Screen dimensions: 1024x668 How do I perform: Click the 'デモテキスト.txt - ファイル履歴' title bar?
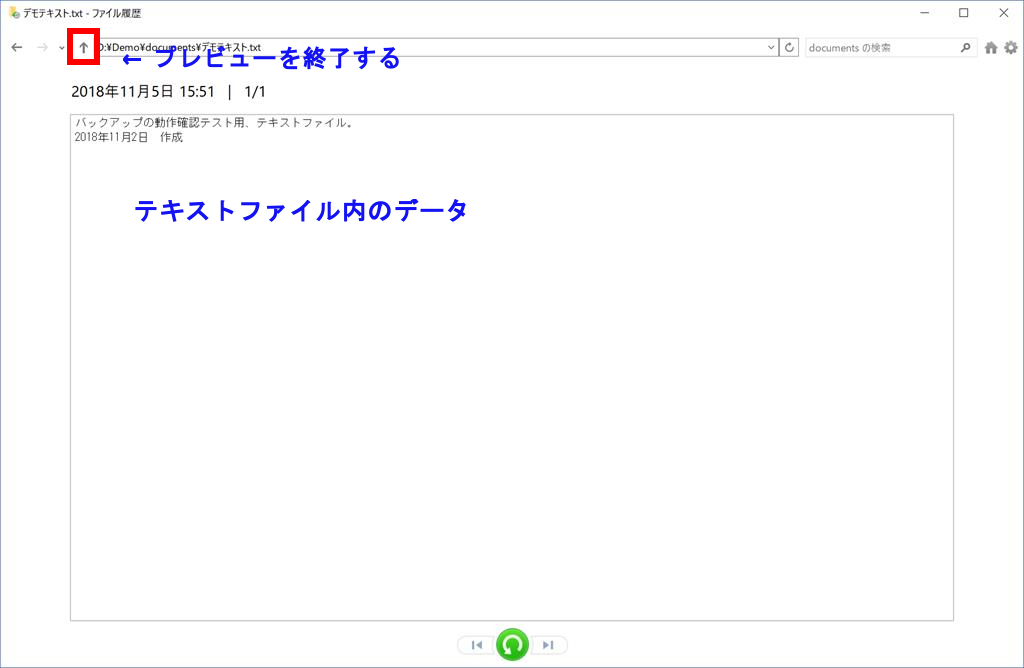(400, 13)
